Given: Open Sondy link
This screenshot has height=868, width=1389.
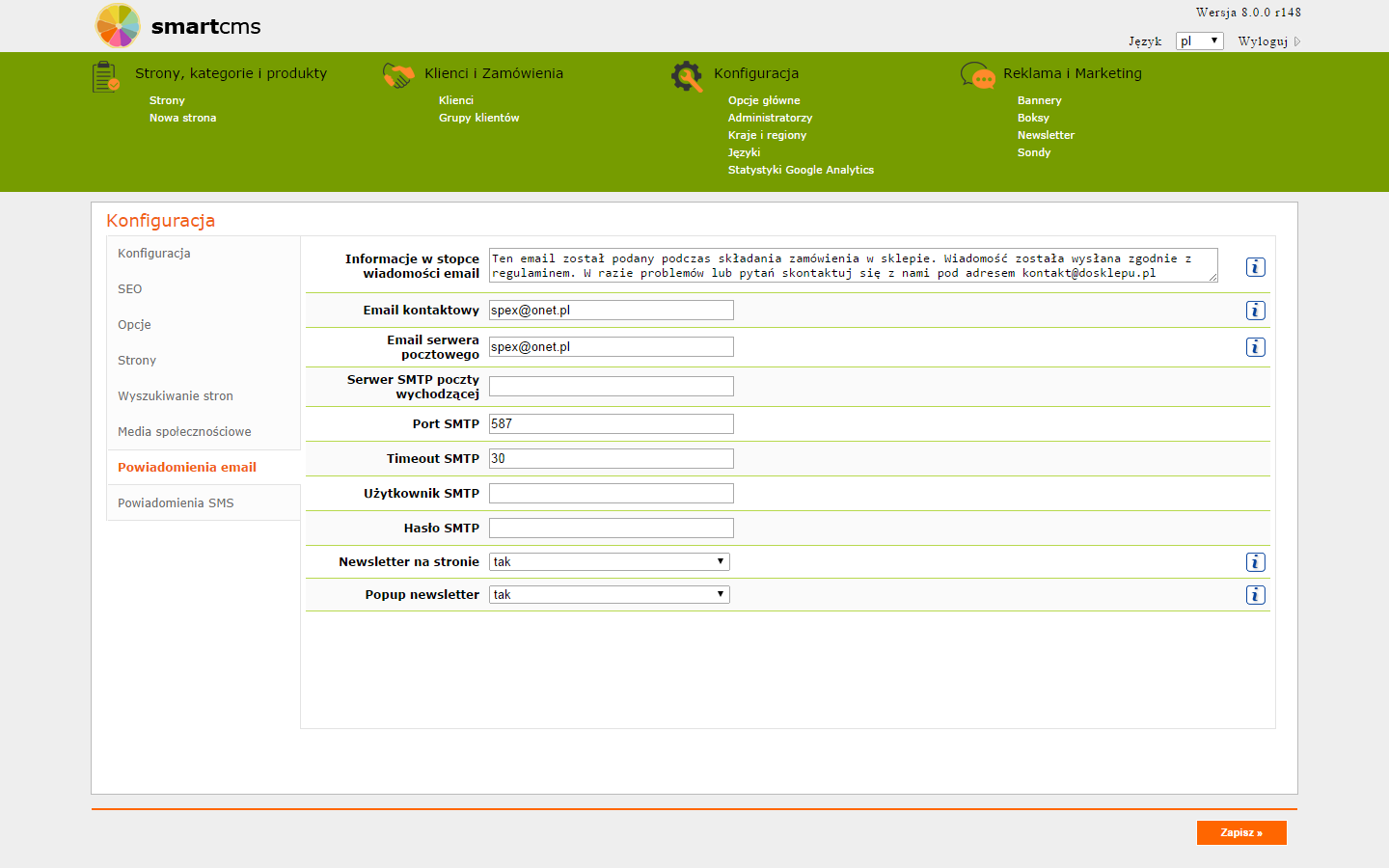Looking at the screenshot, I should click(x=1034, y=152).
